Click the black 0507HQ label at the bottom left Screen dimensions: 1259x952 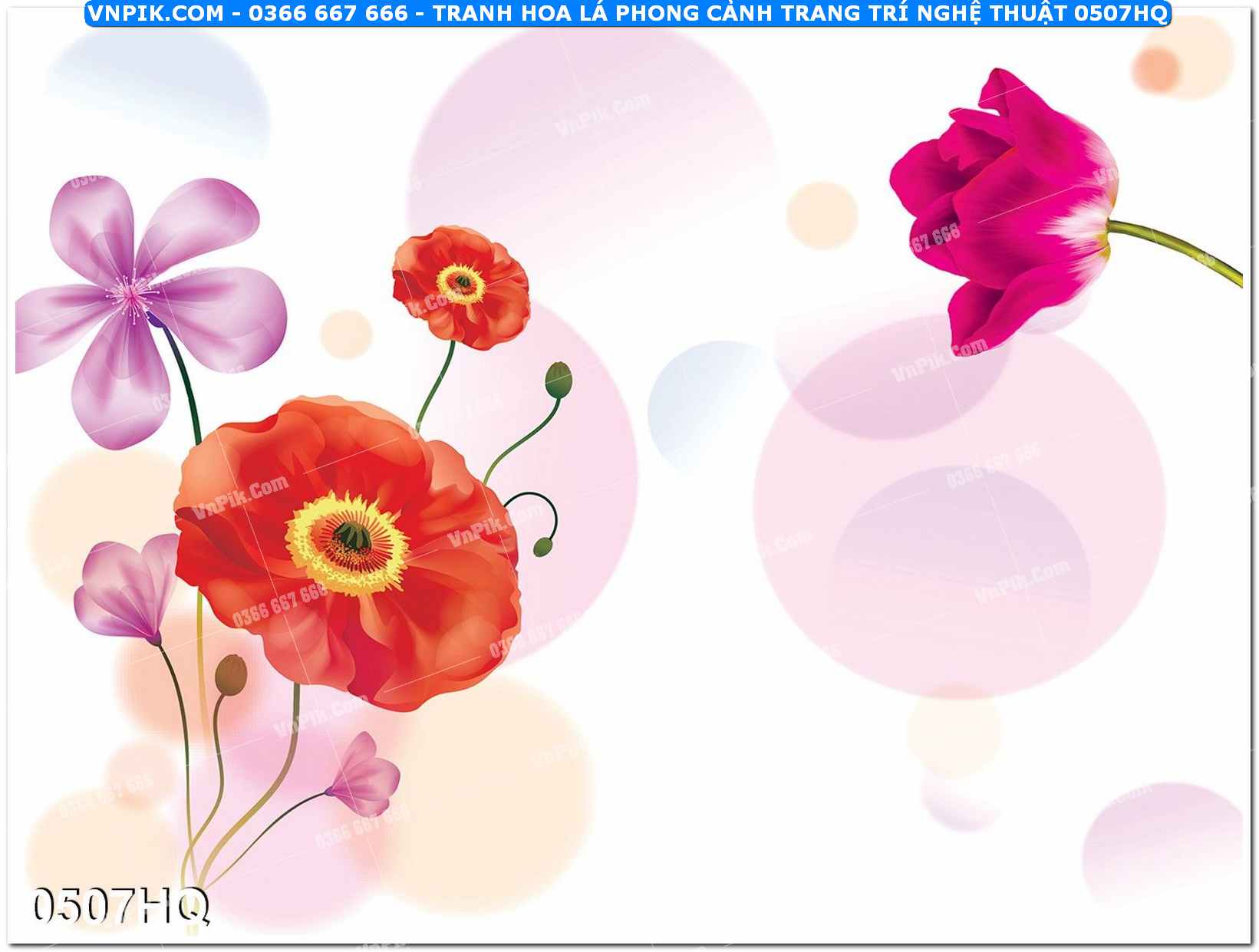pos(120,906)
